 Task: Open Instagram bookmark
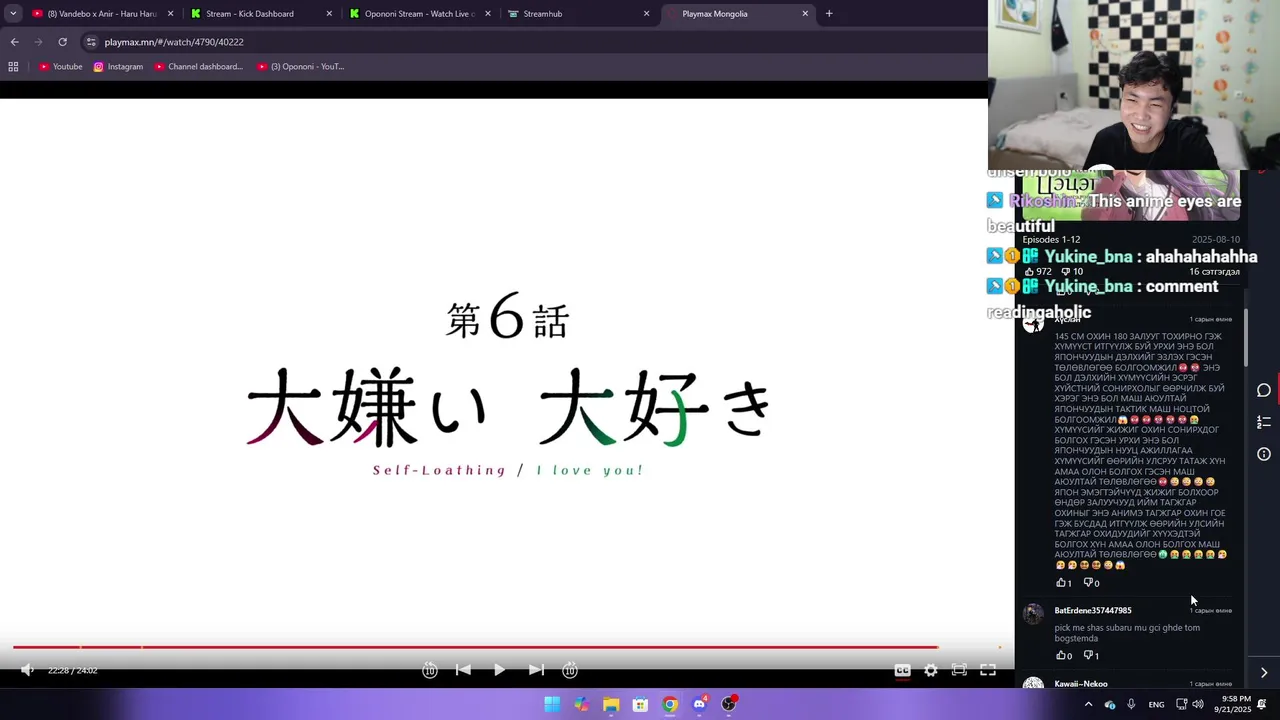(x=118, y=67)
